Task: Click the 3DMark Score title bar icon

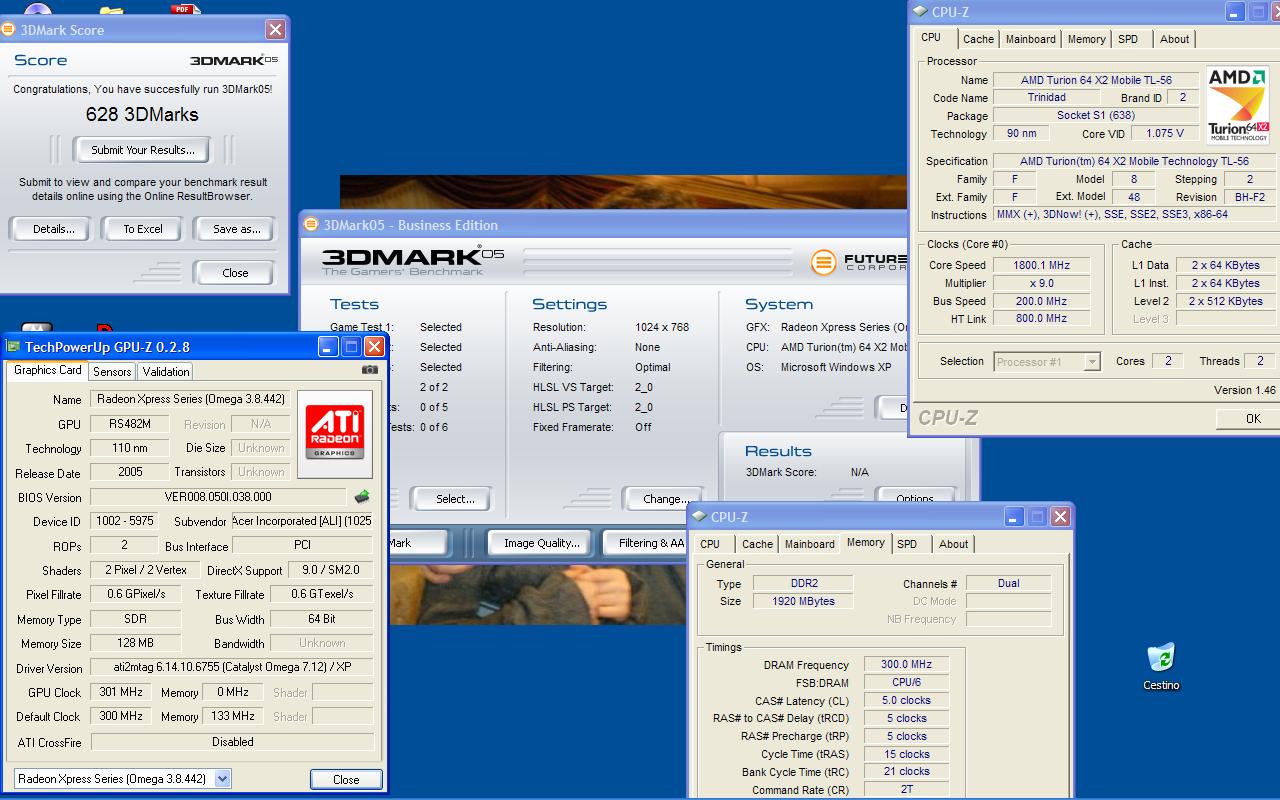Action: click(8, 29)
